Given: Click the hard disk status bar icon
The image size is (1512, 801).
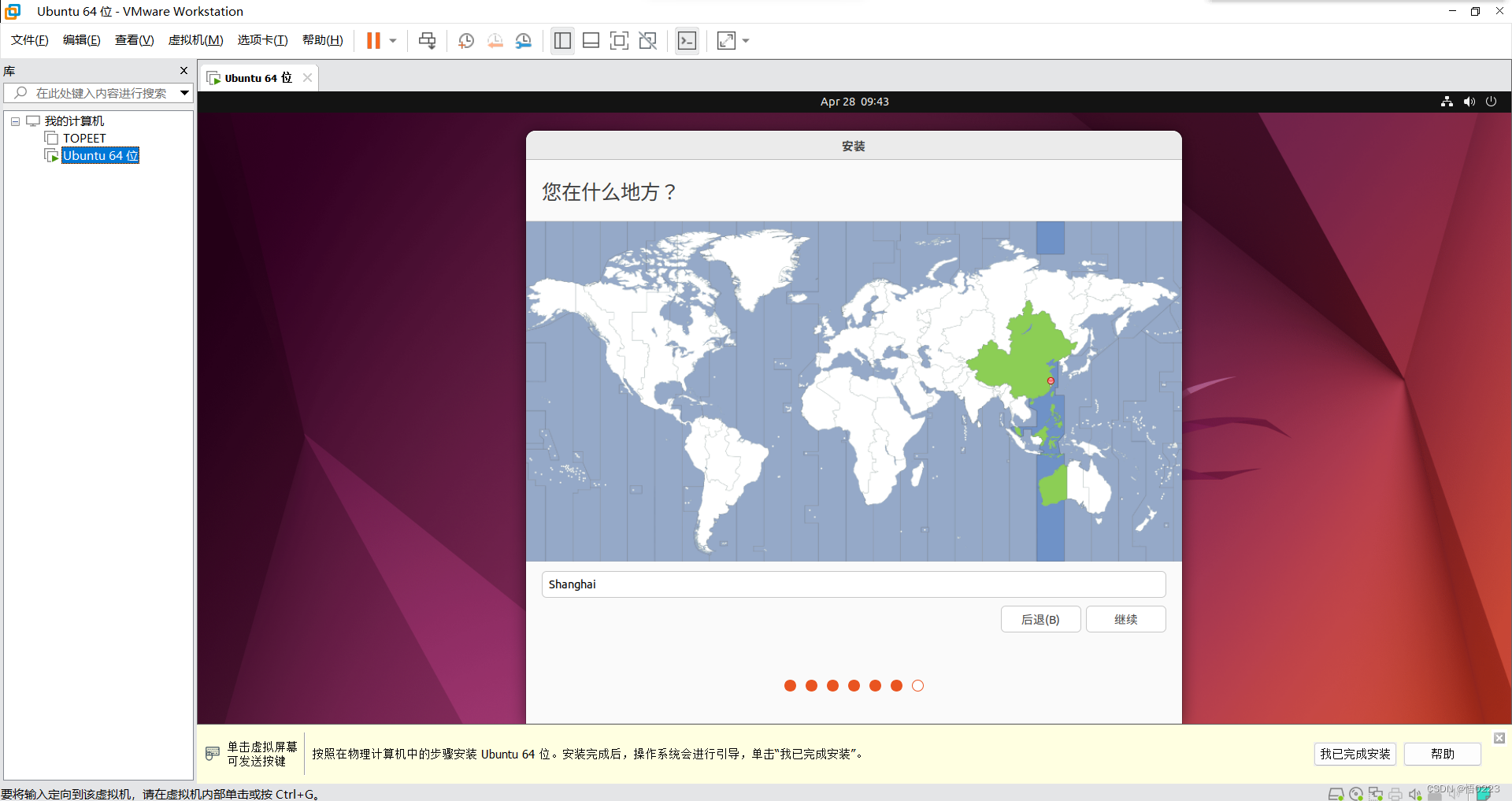Looking at the screenshot, I should pyautogui.click(x=1336, y=794).
